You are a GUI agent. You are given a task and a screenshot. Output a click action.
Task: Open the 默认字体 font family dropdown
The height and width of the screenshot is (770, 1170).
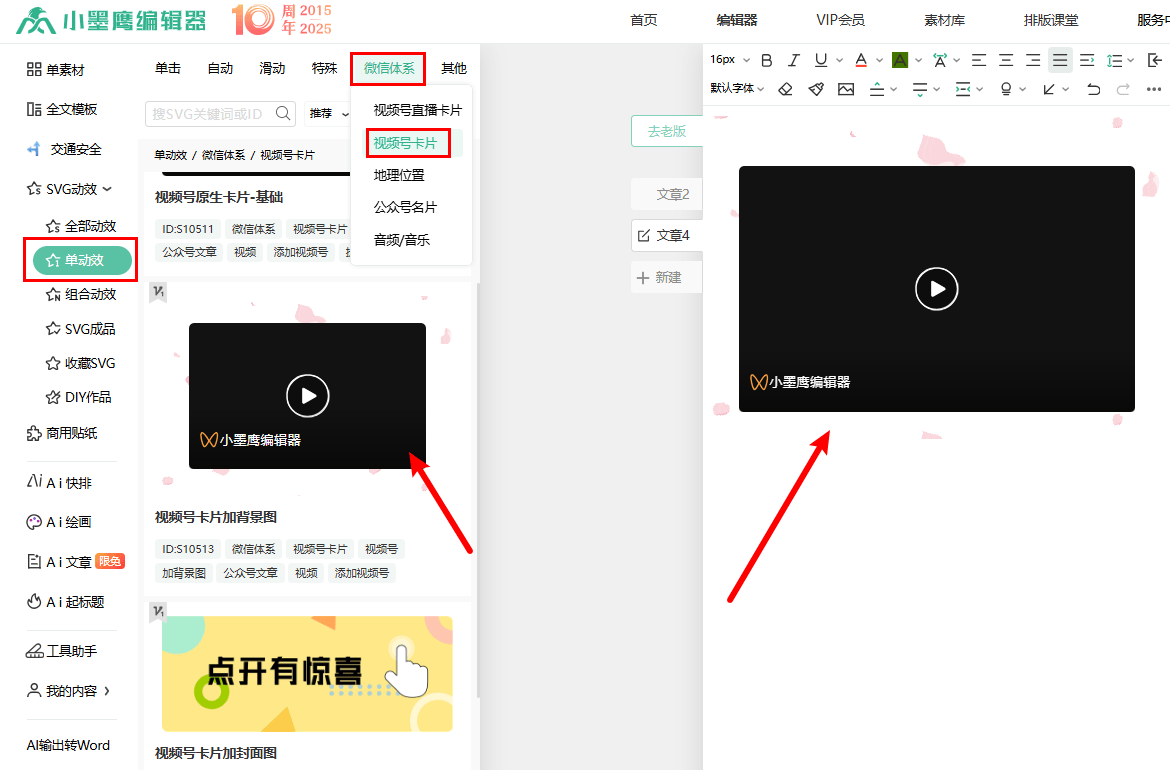coord(737,89)
